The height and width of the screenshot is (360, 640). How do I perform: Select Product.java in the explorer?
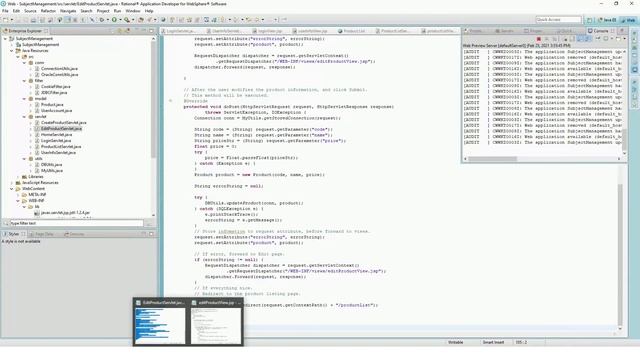52,105
